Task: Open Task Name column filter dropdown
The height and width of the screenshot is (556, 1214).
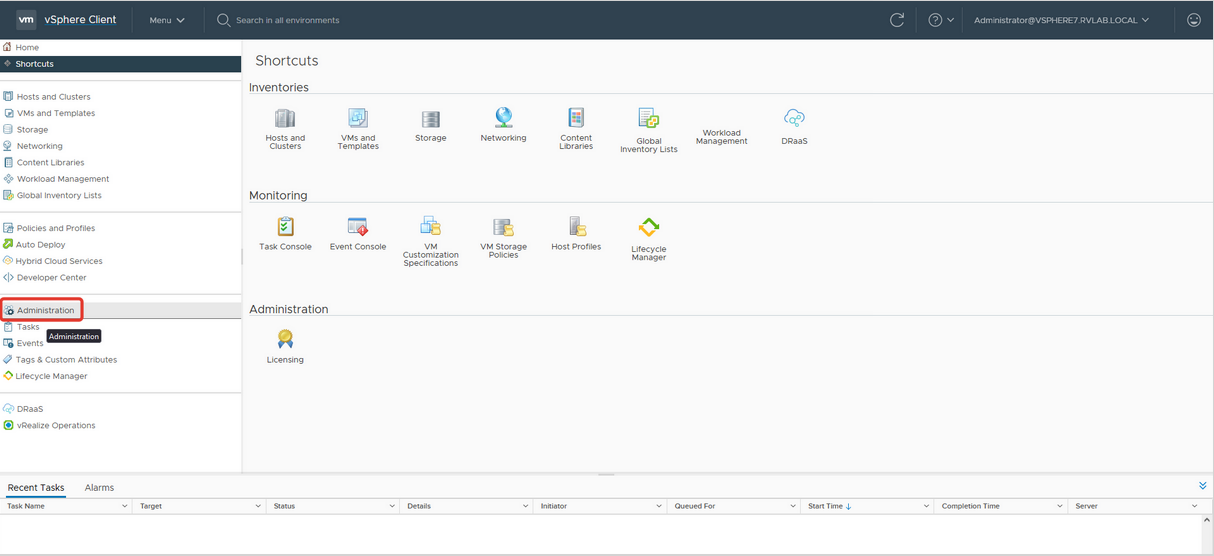Action: coord(125,506)
